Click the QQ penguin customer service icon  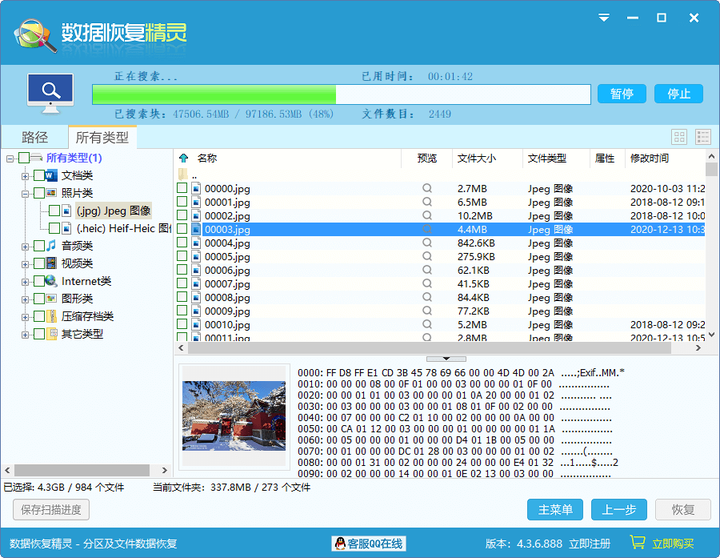(x=340, y=544)
